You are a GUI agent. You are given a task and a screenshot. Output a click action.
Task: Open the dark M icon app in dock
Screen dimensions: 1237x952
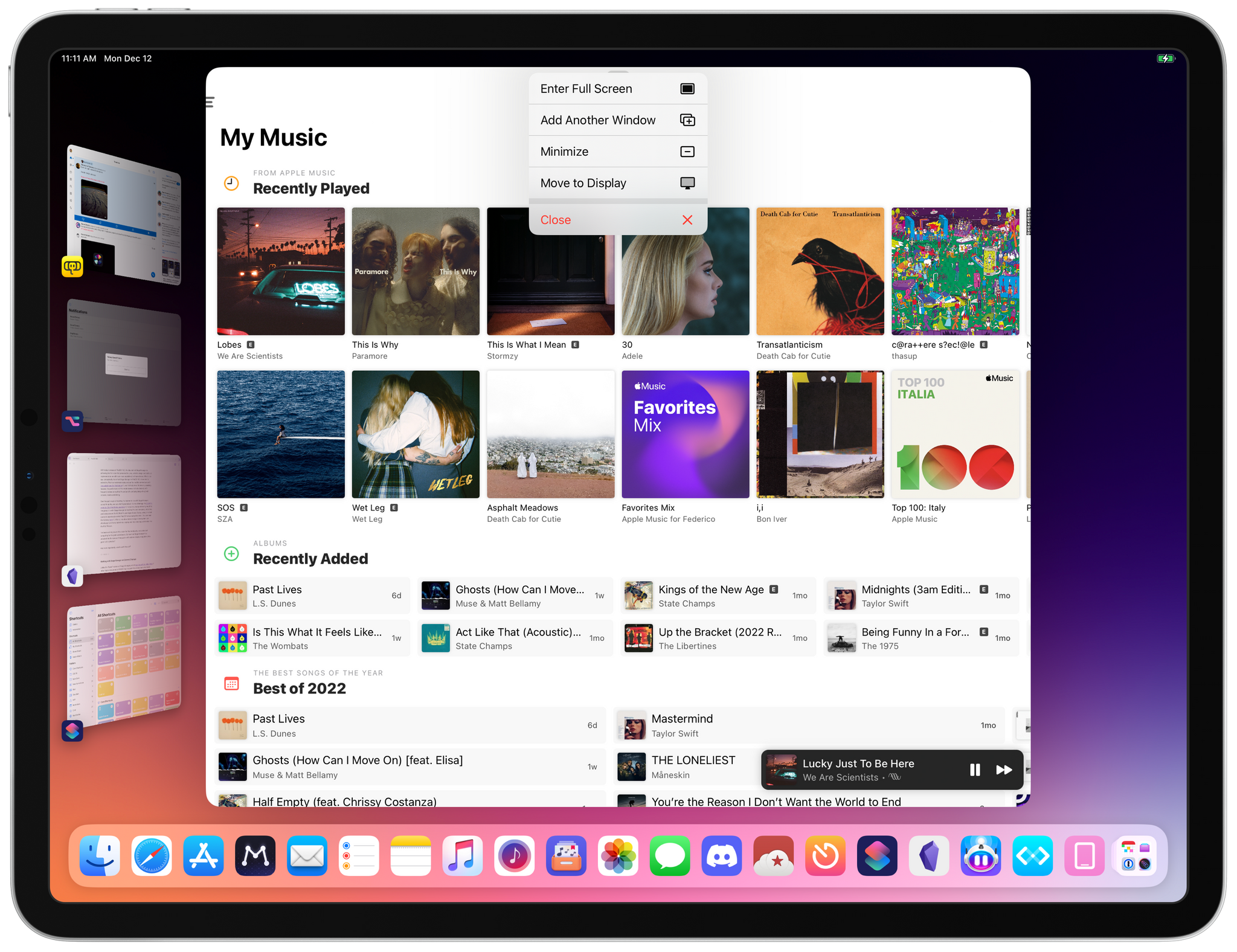point(255,855)
